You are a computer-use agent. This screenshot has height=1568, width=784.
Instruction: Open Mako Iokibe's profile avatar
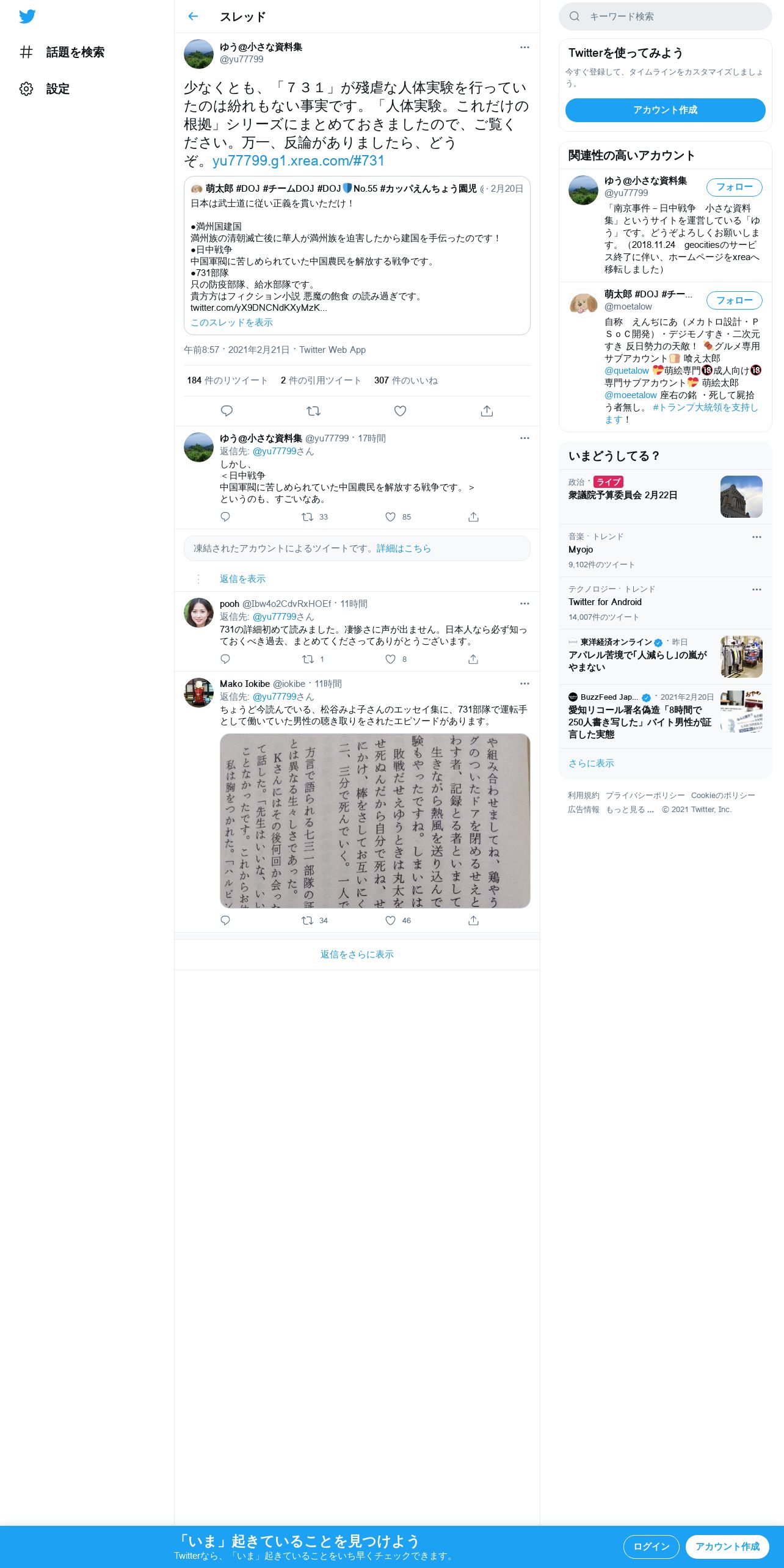click(198, 693)
